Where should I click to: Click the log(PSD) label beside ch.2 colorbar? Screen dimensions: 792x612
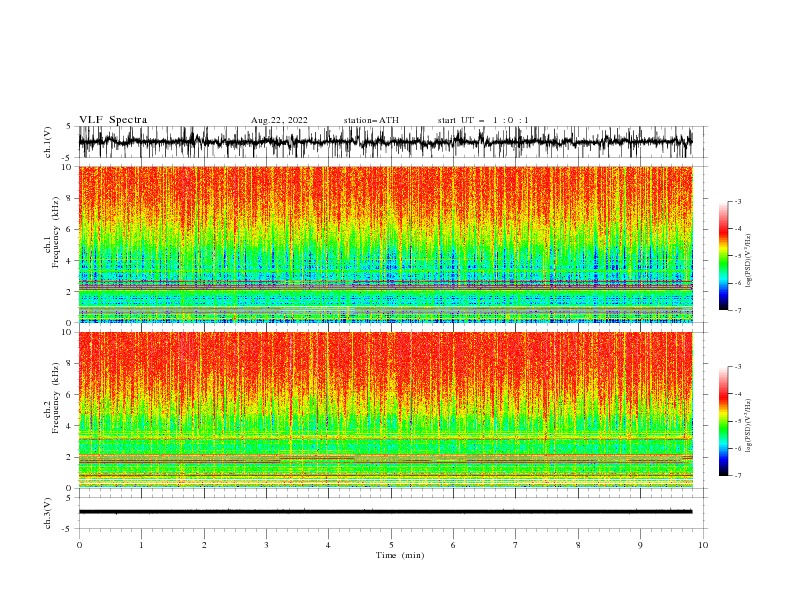(x=748, y=426)
